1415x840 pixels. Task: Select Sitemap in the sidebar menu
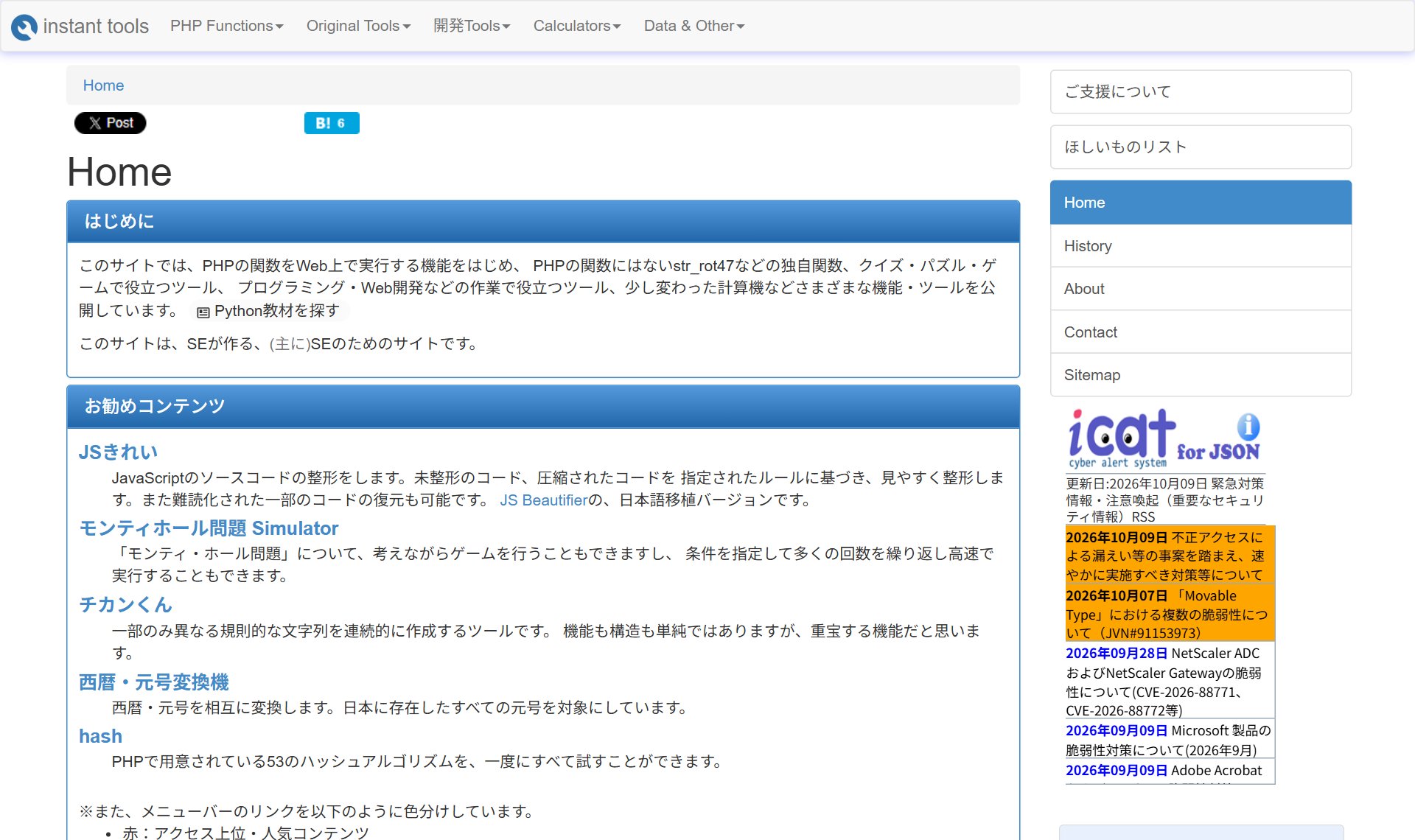[1201, 375]
